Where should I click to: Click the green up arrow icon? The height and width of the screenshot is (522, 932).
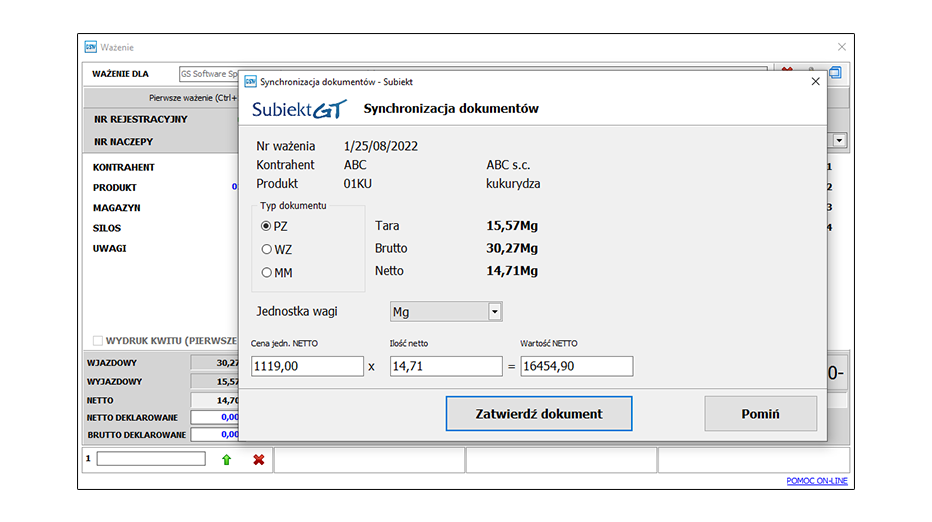226,459
